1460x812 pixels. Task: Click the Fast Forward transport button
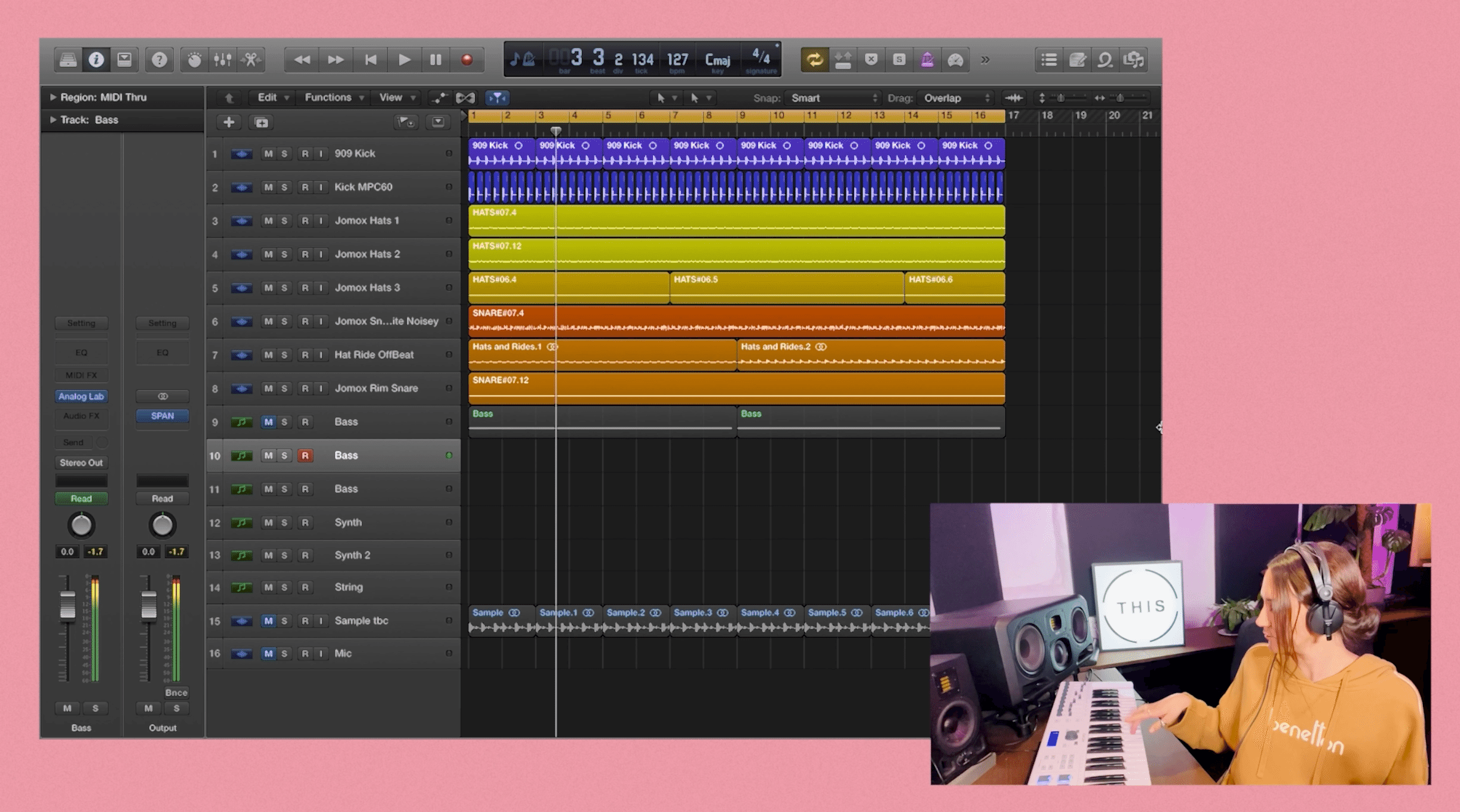click(x=336, y=60)
